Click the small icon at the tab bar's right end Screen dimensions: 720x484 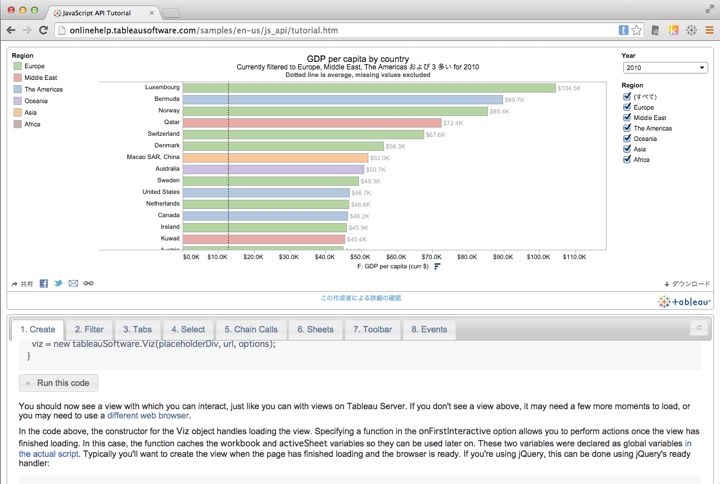pyautogui.click(x=698, y=328)
